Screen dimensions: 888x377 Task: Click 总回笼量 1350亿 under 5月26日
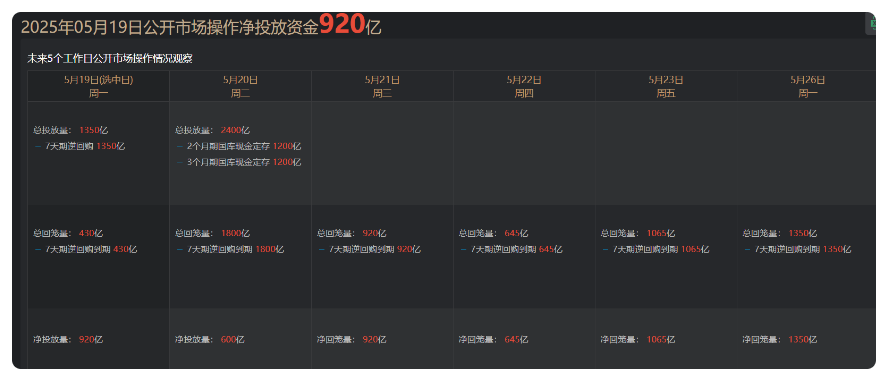coord(780,233)
